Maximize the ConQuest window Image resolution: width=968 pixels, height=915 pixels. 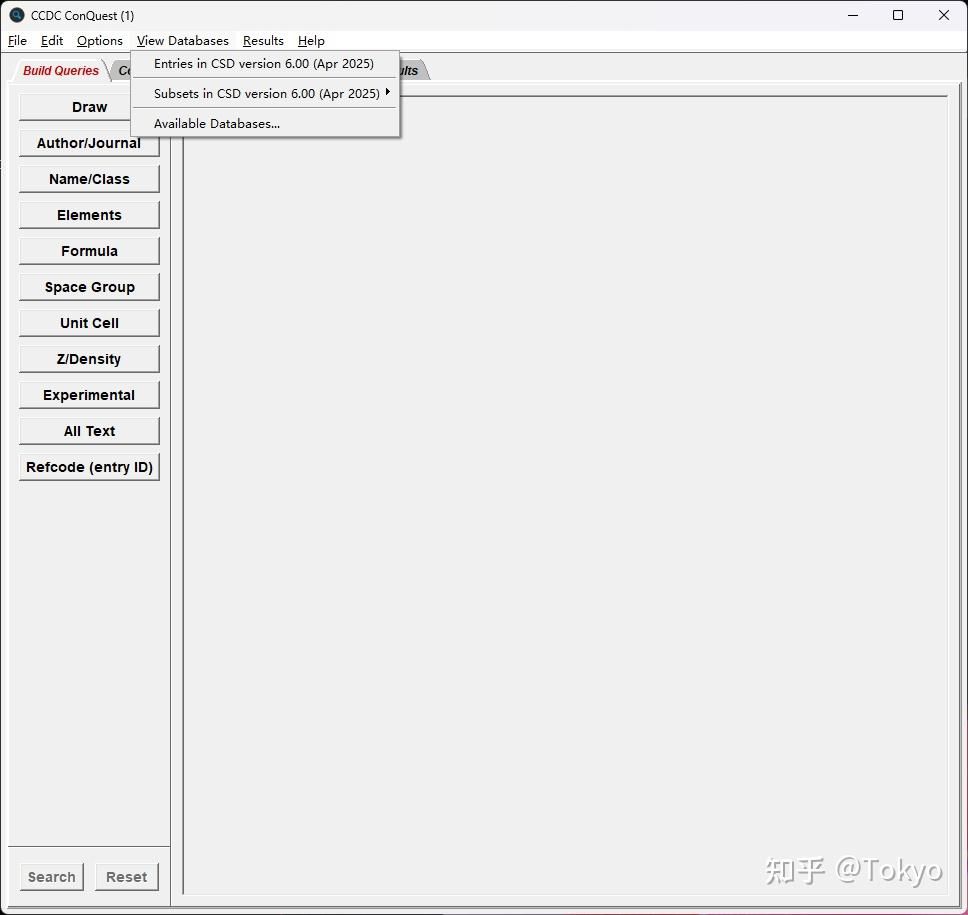pos(898,15)
